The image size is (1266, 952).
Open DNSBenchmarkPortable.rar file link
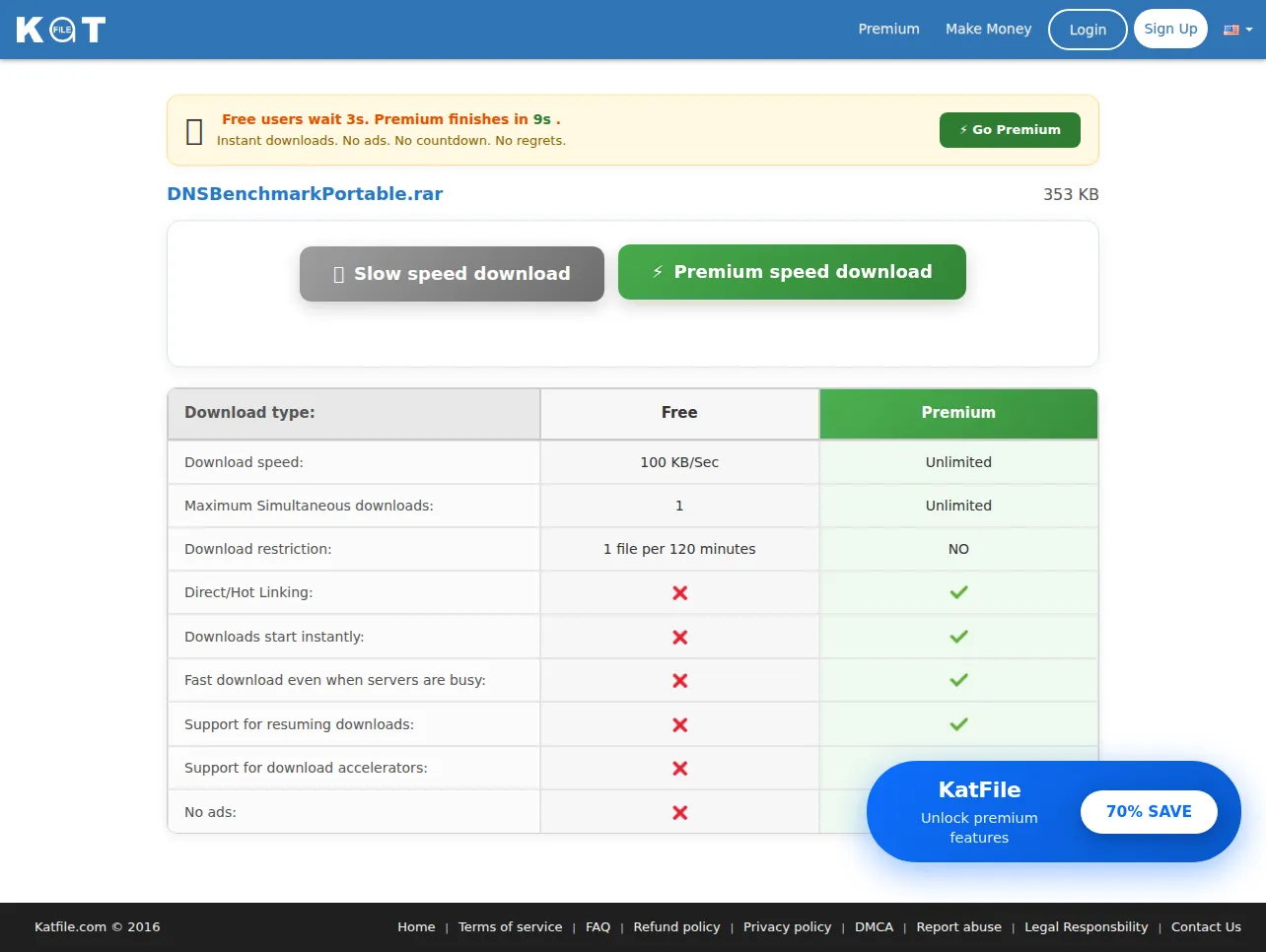point(305,194)
